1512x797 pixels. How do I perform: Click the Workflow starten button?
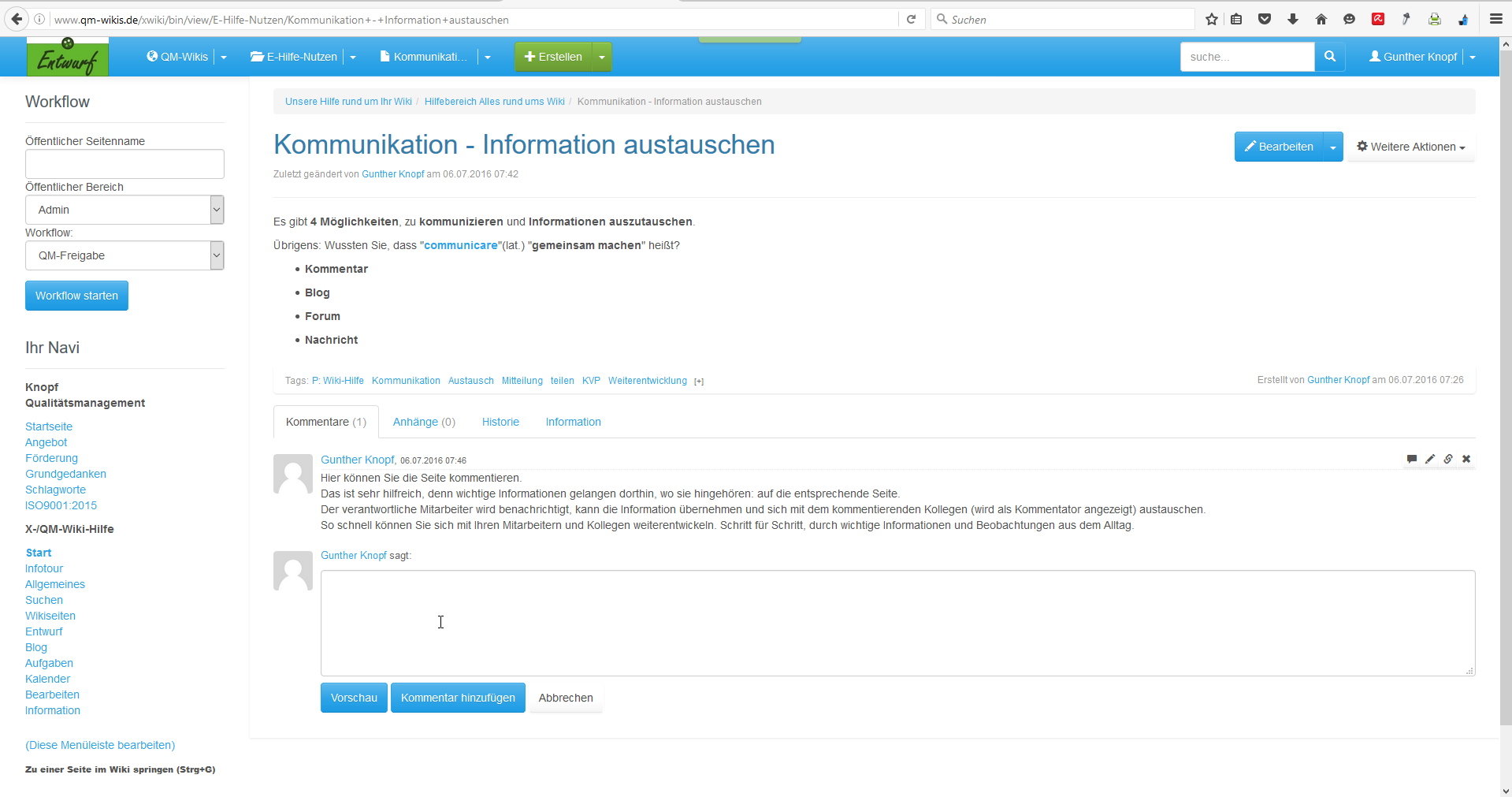click(76, 296)
